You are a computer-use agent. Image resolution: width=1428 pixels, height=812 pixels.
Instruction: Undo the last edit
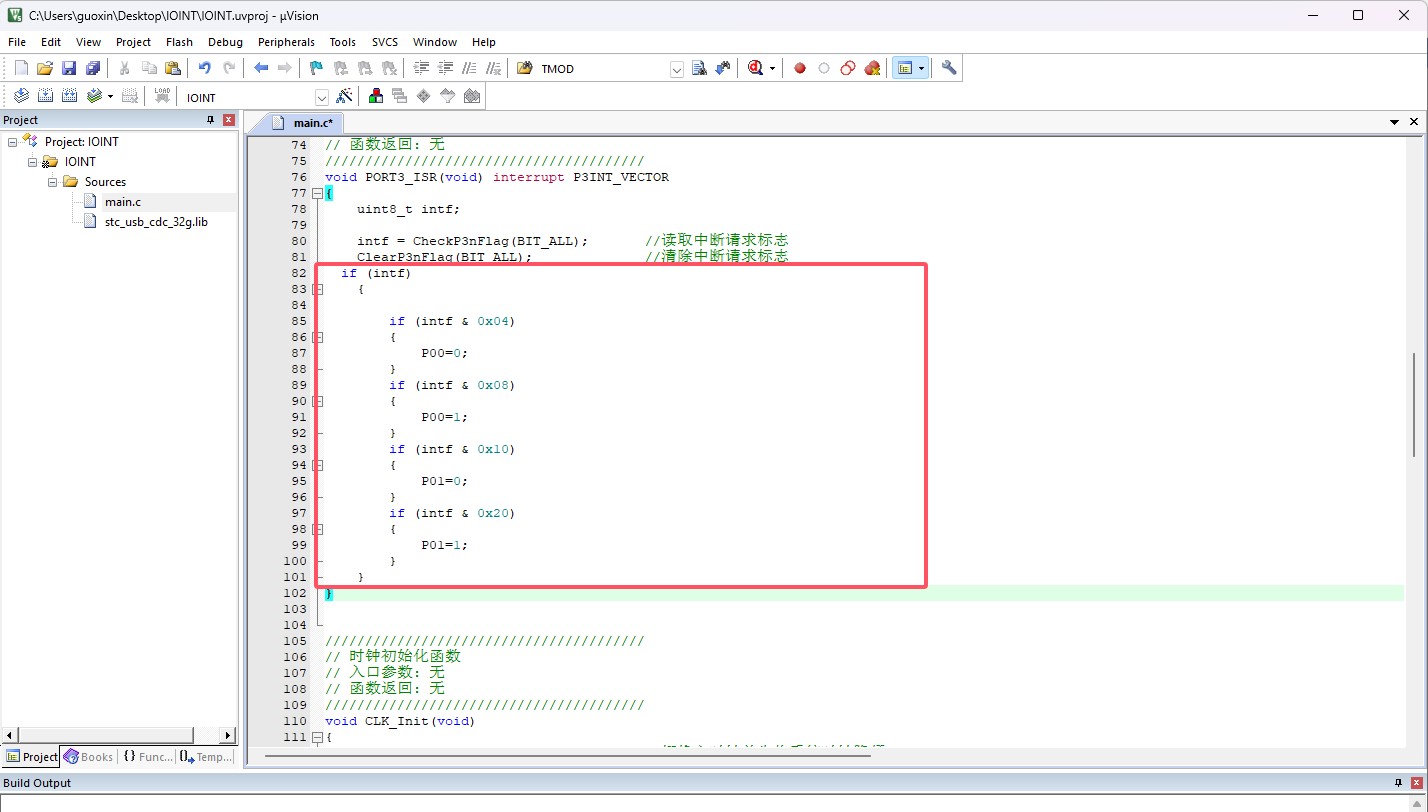click(205, 68)
